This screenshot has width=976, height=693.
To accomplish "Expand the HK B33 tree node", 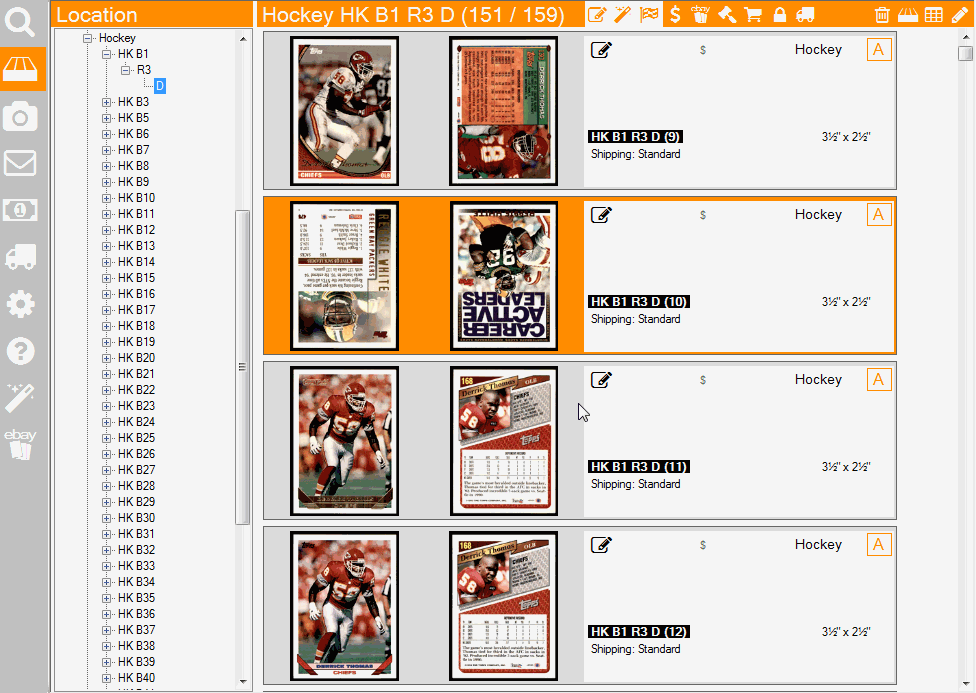I will coord(106,567).
